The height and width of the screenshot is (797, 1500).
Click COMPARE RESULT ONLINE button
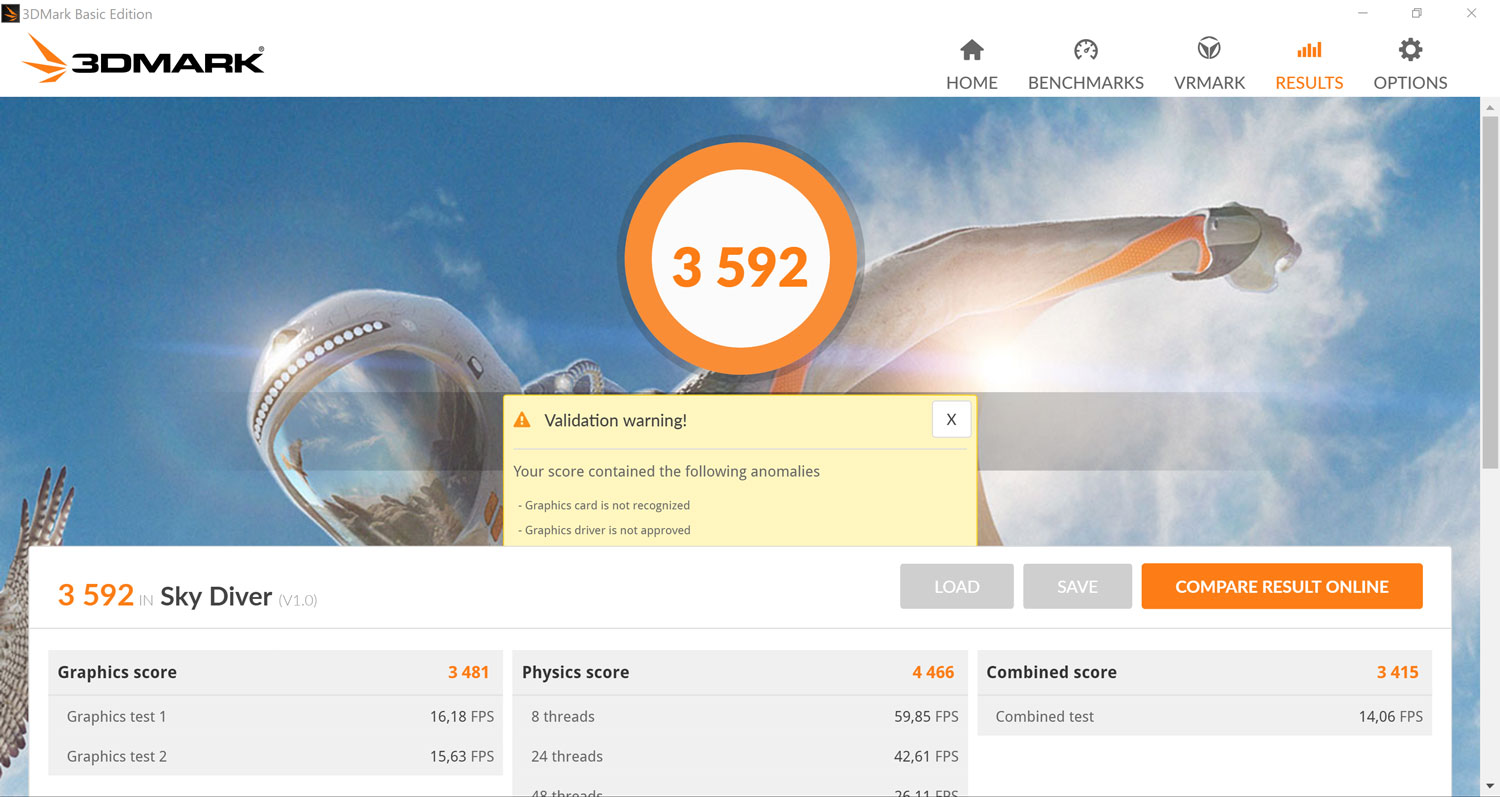1282,587
